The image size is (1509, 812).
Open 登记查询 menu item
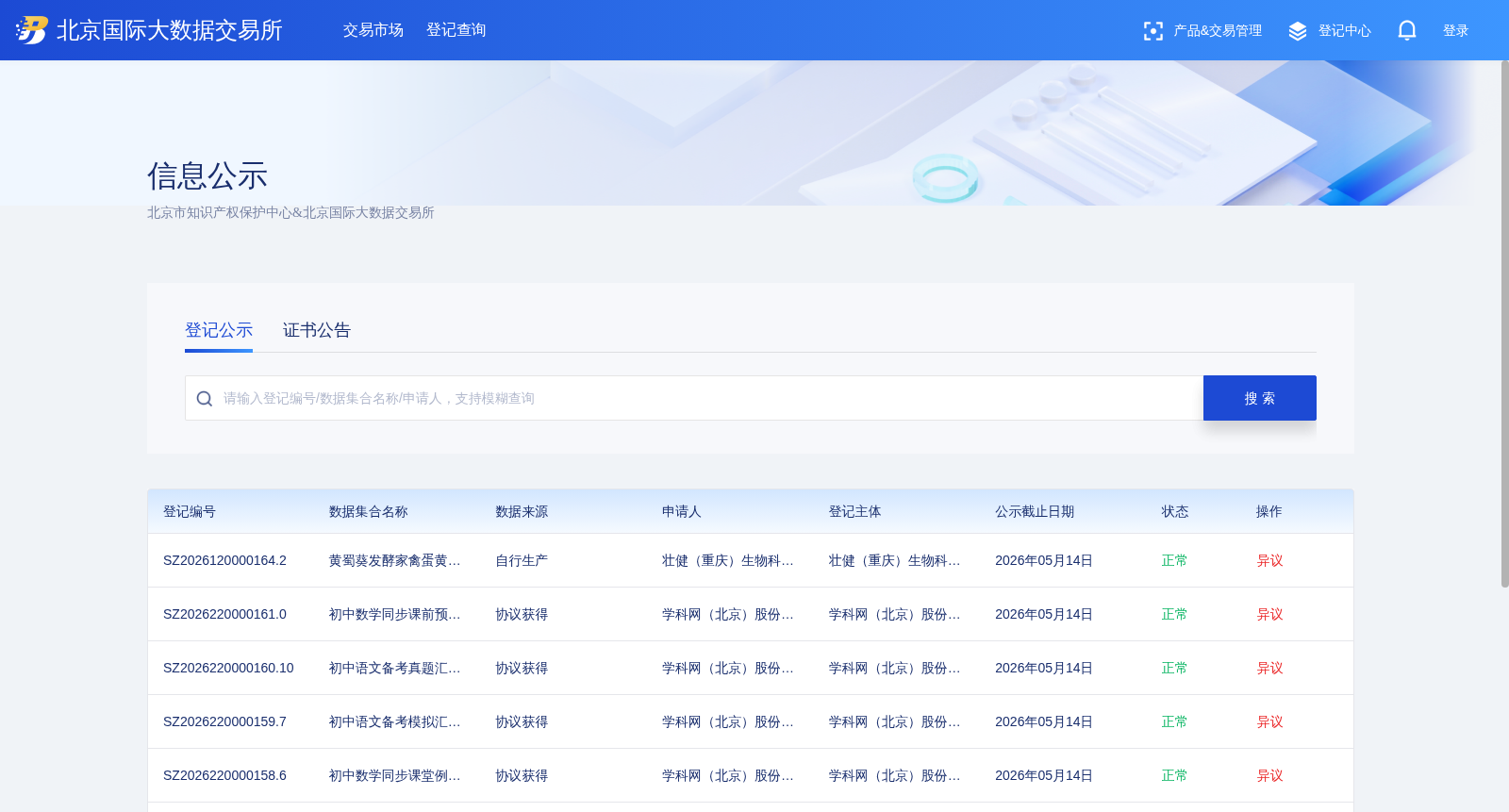(456, 30)
